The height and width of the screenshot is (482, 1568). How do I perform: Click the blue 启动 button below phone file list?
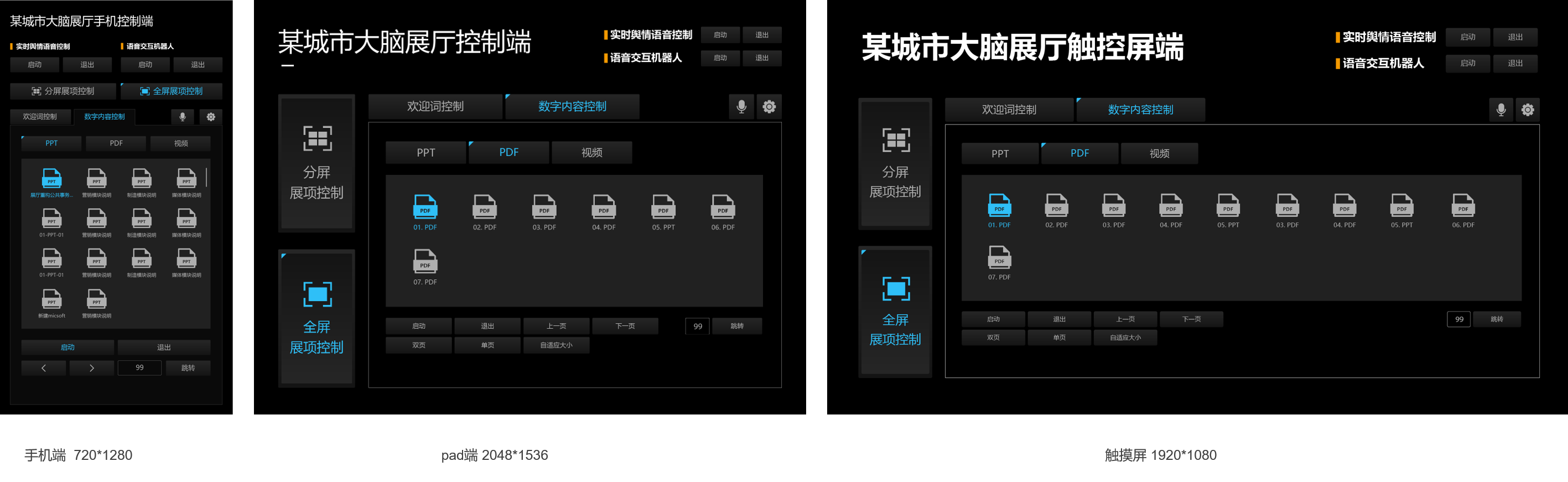68,348
